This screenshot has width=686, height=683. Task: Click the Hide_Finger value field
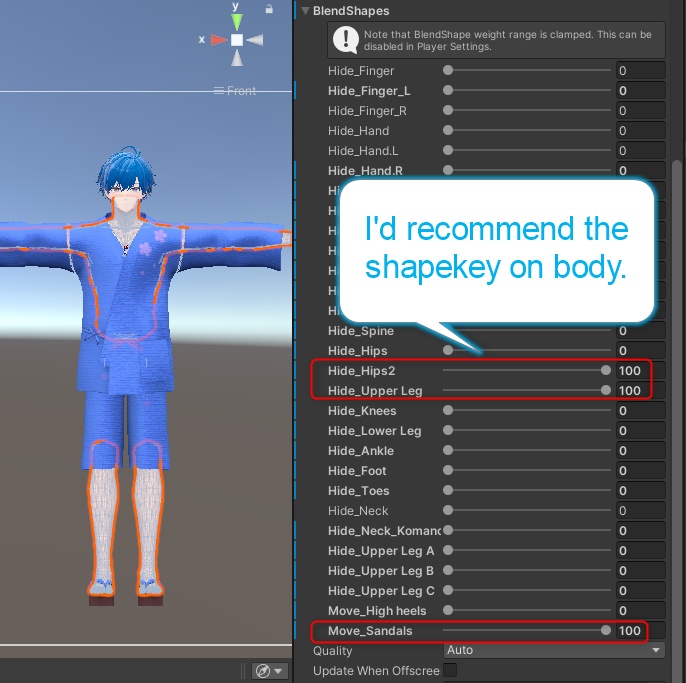(x=640, y=70)
